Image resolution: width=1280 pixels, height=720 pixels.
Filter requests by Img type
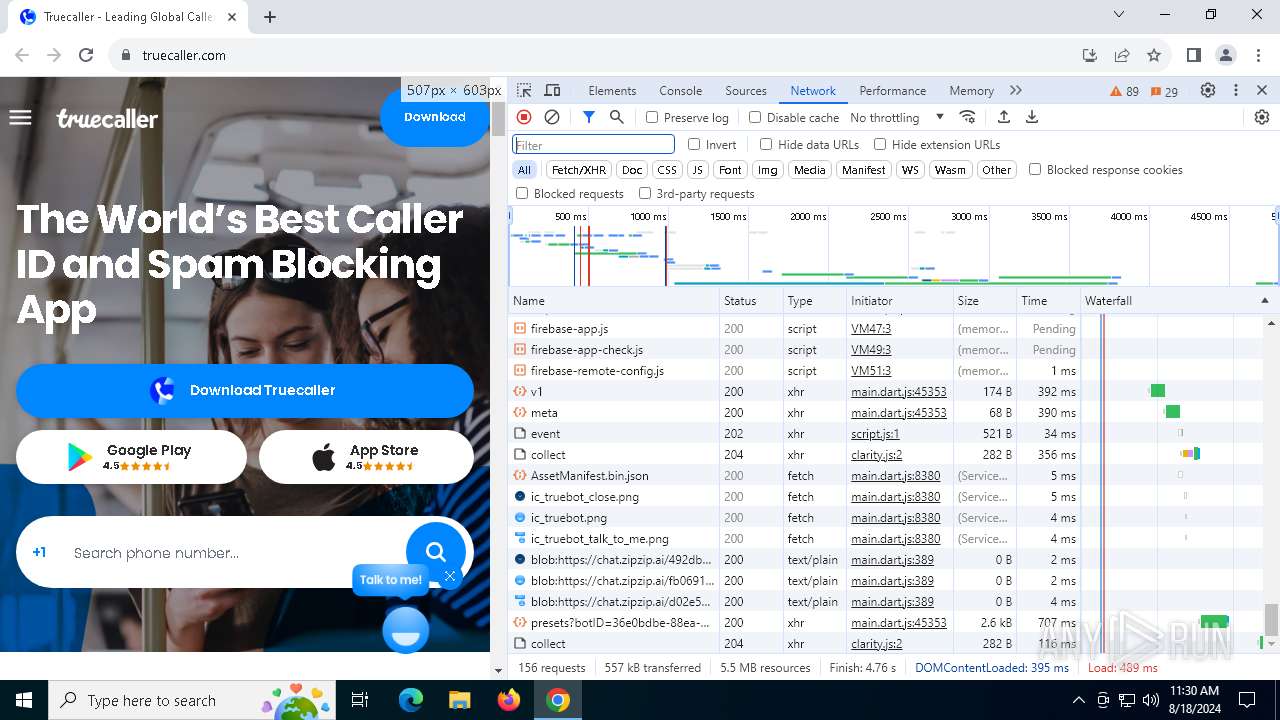pos(767,170)
